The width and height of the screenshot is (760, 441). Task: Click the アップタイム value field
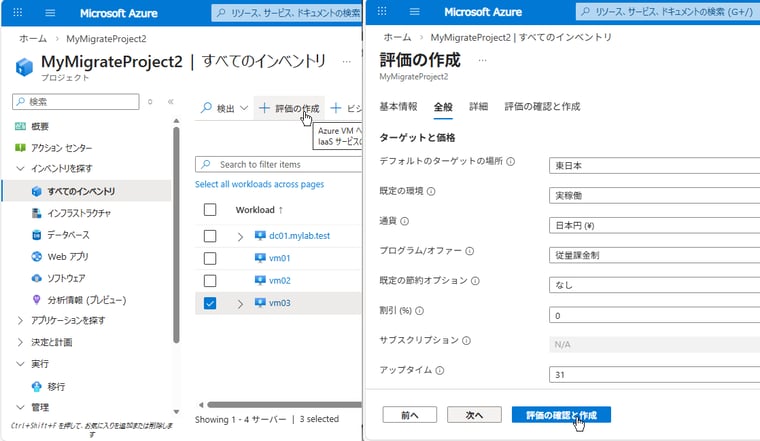click(x=654, y=375)
